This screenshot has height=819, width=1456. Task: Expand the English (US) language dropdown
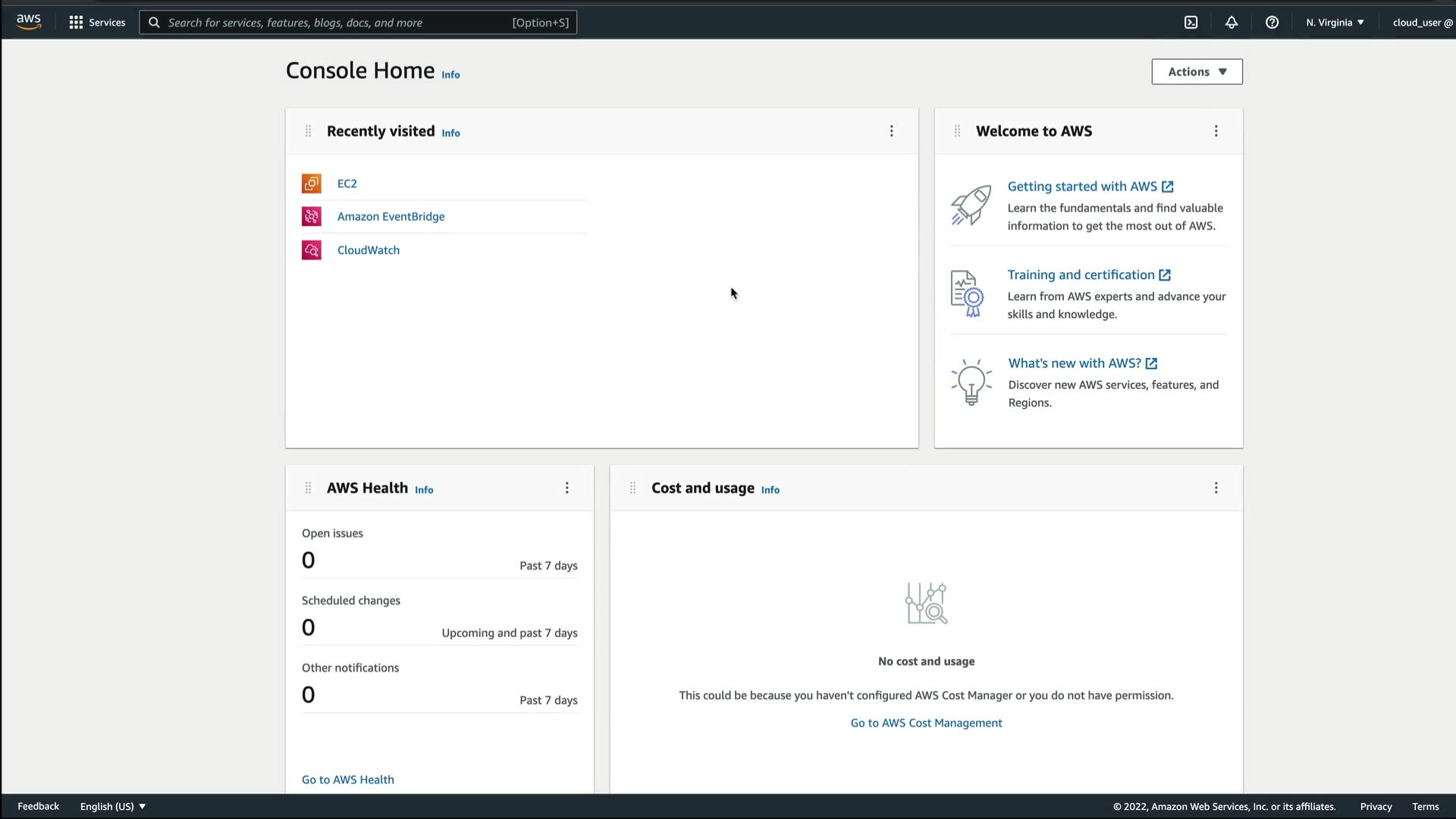[x=113, y=806]
